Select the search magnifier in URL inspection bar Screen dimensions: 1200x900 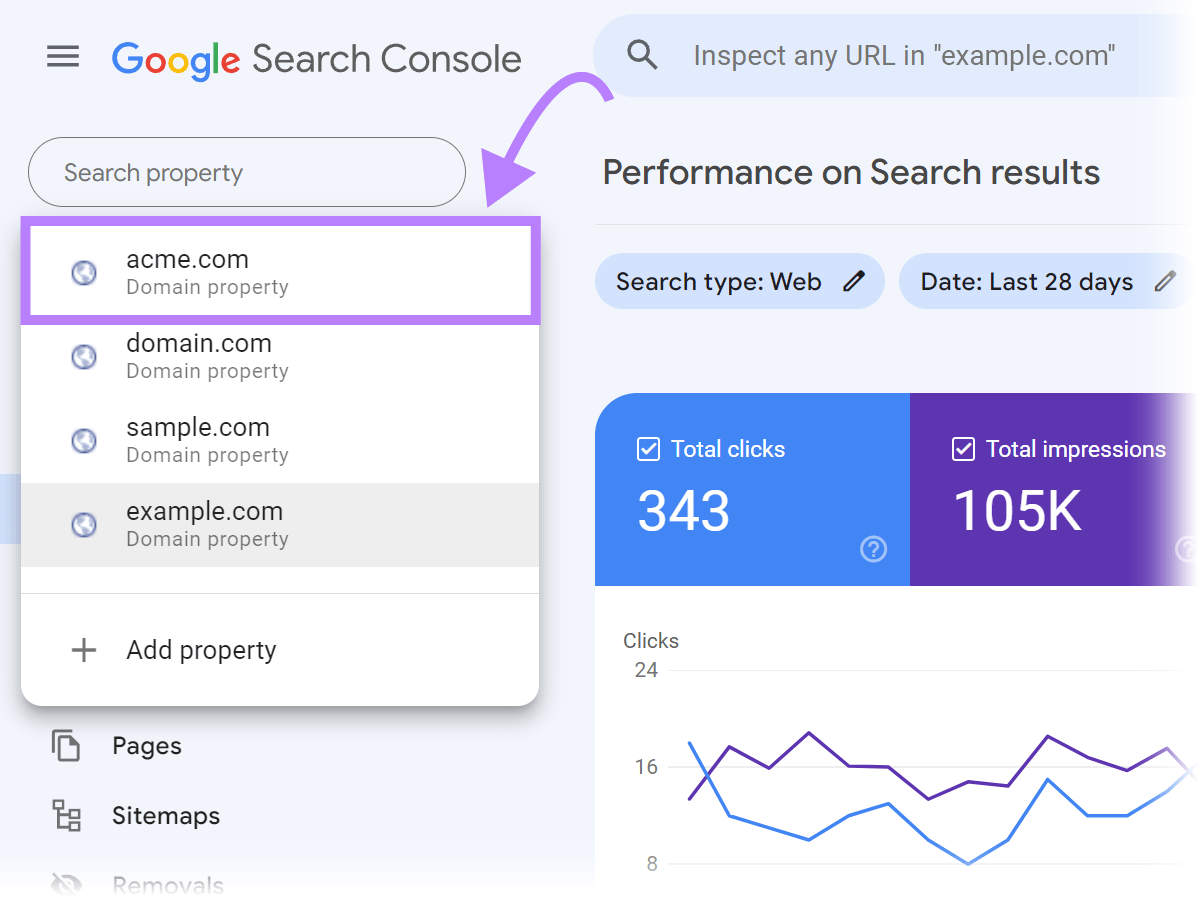(643, 55)
